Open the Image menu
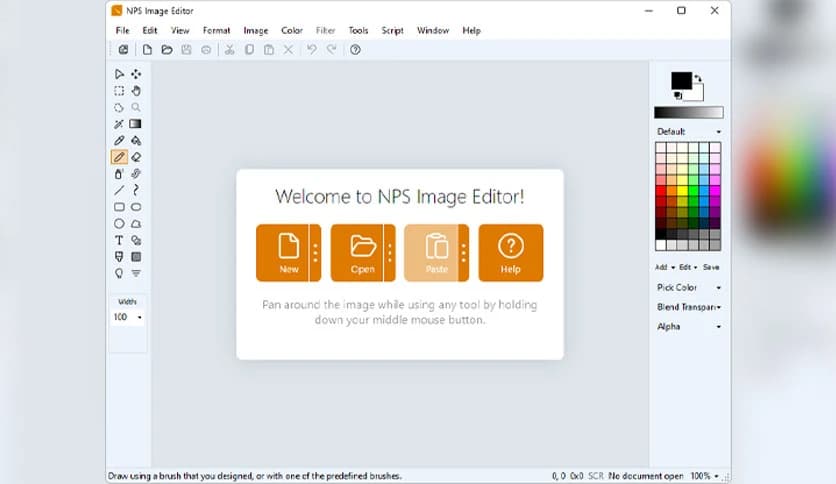The width and height of the screenshot is (836, 484). [256, 31]
